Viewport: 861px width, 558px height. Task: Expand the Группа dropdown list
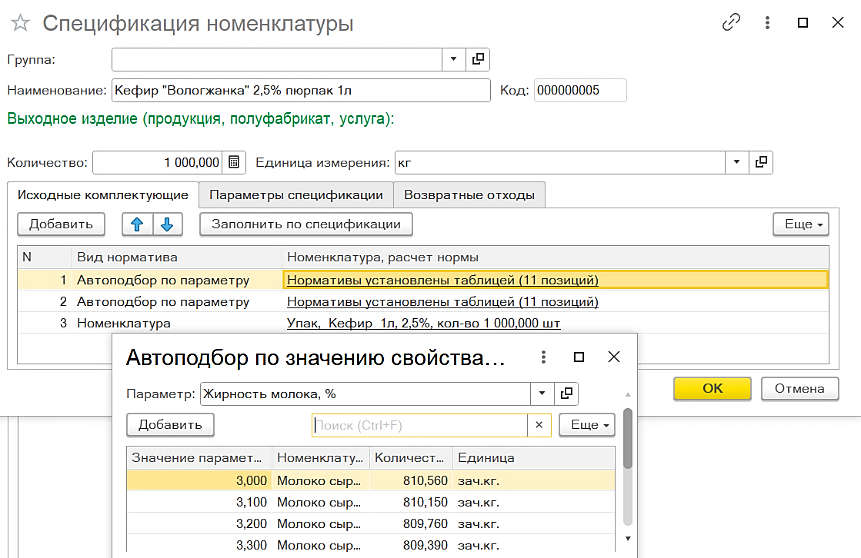click(x=454, y=59)
